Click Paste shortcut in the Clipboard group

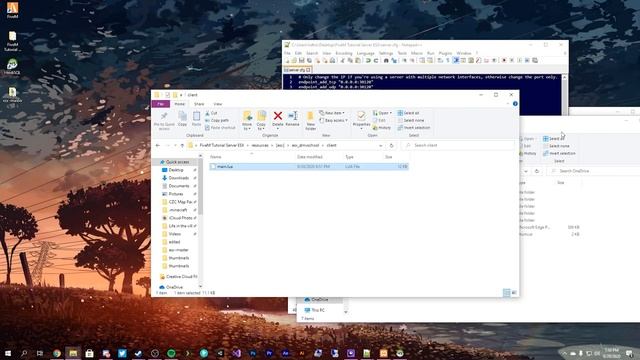(x=220, y=128)
